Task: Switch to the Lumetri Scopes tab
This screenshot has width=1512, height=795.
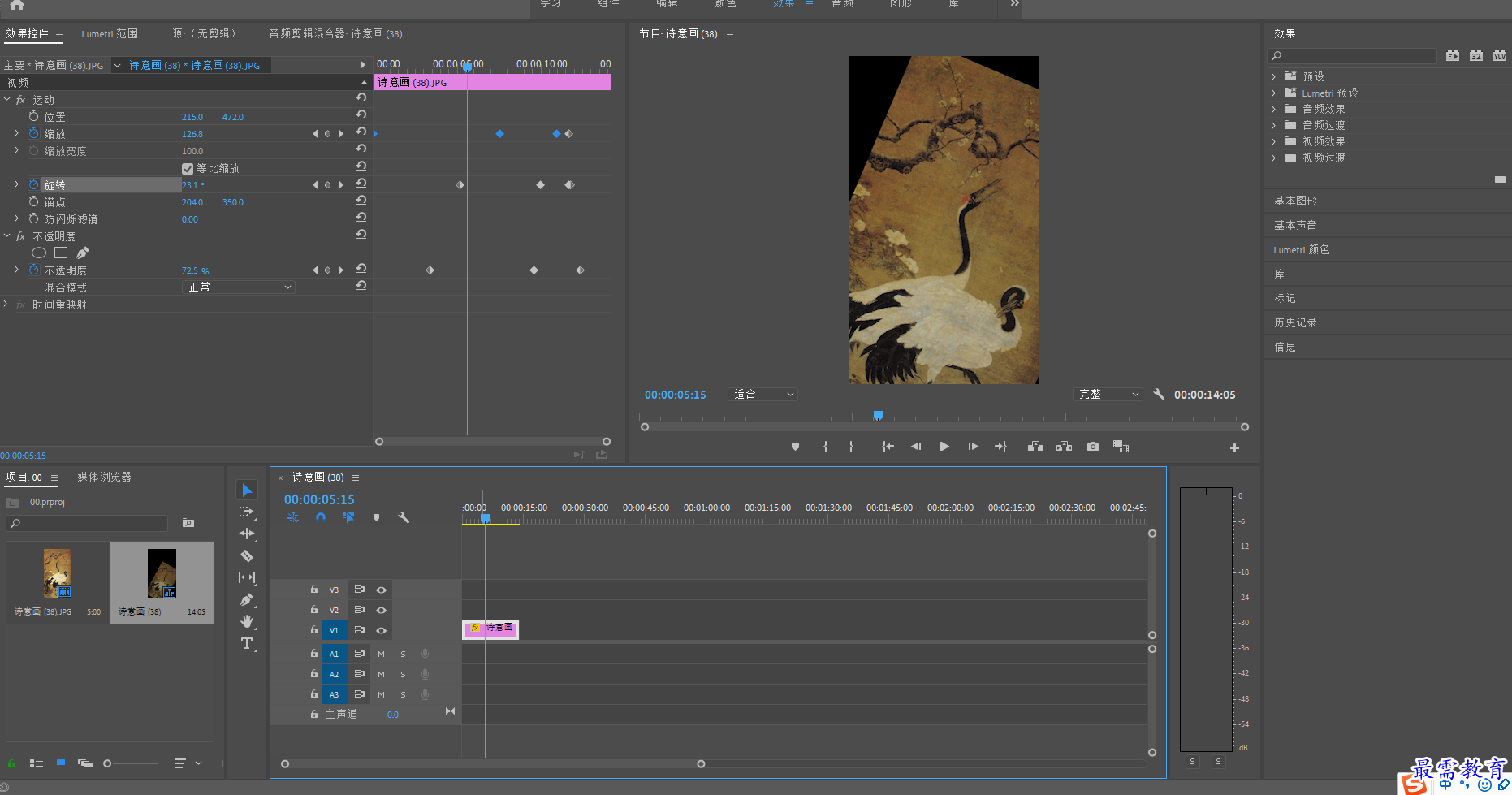Action: (x=110, y=33)
